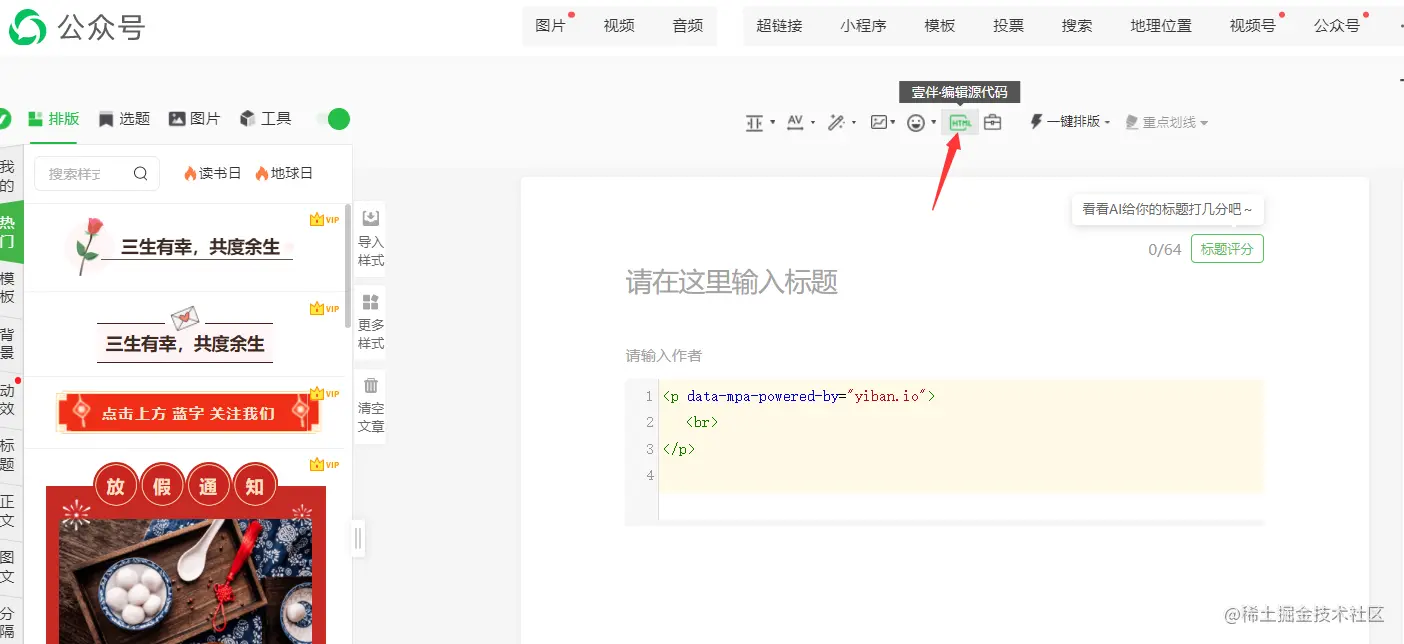Expand the AV letter spacing dropdown arrow
Image resolution: width=1404 pixels, height=644 pixels.
(813, 123)
